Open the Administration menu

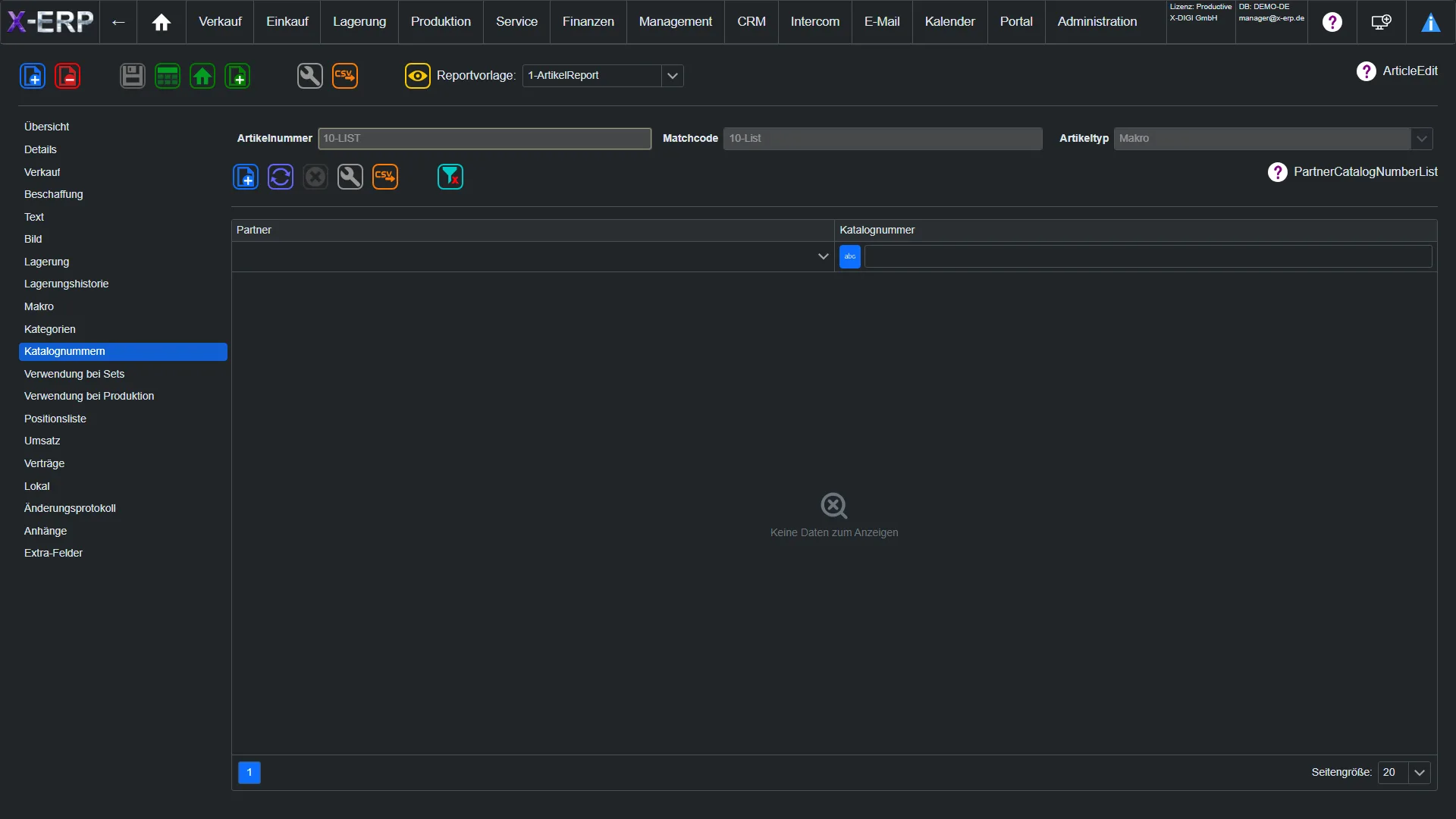(x=1097, y=22)
